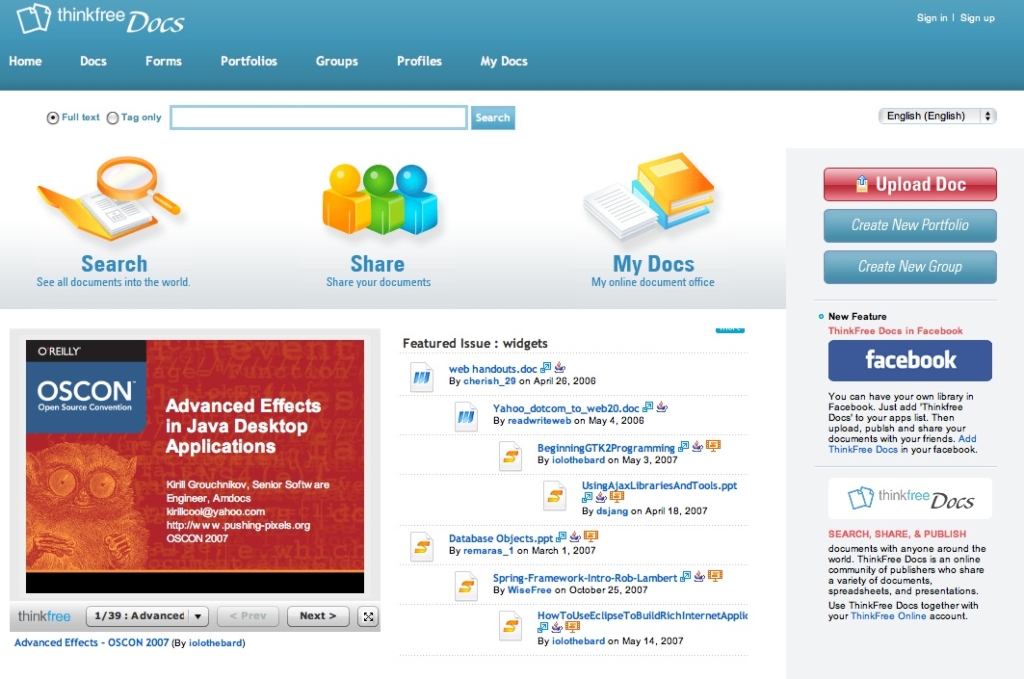Click the thinkfree Docs sidebar banner
Viewport: 1024px width, 679px height.
(x=910, y=499)
